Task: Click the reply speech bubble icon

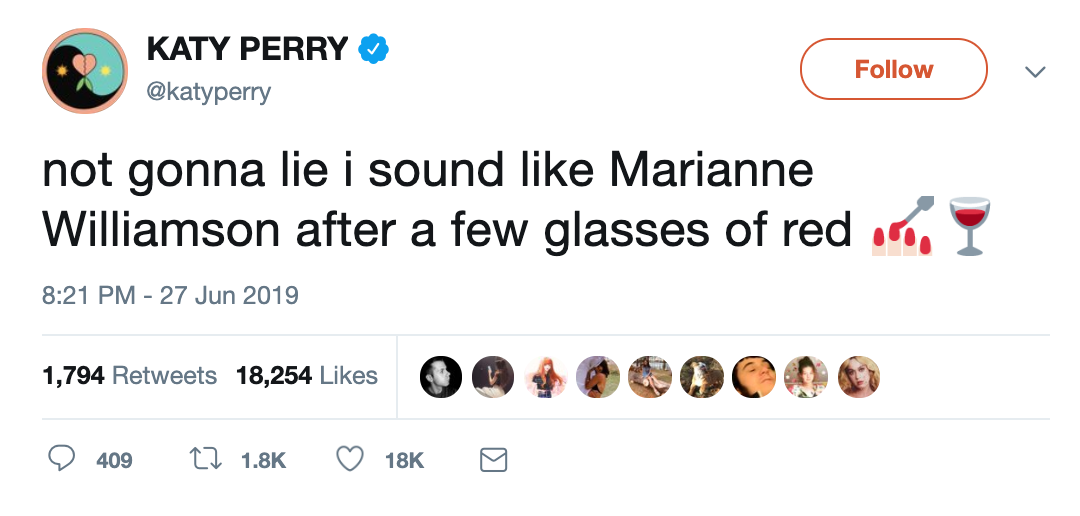Action: point(62,459)
